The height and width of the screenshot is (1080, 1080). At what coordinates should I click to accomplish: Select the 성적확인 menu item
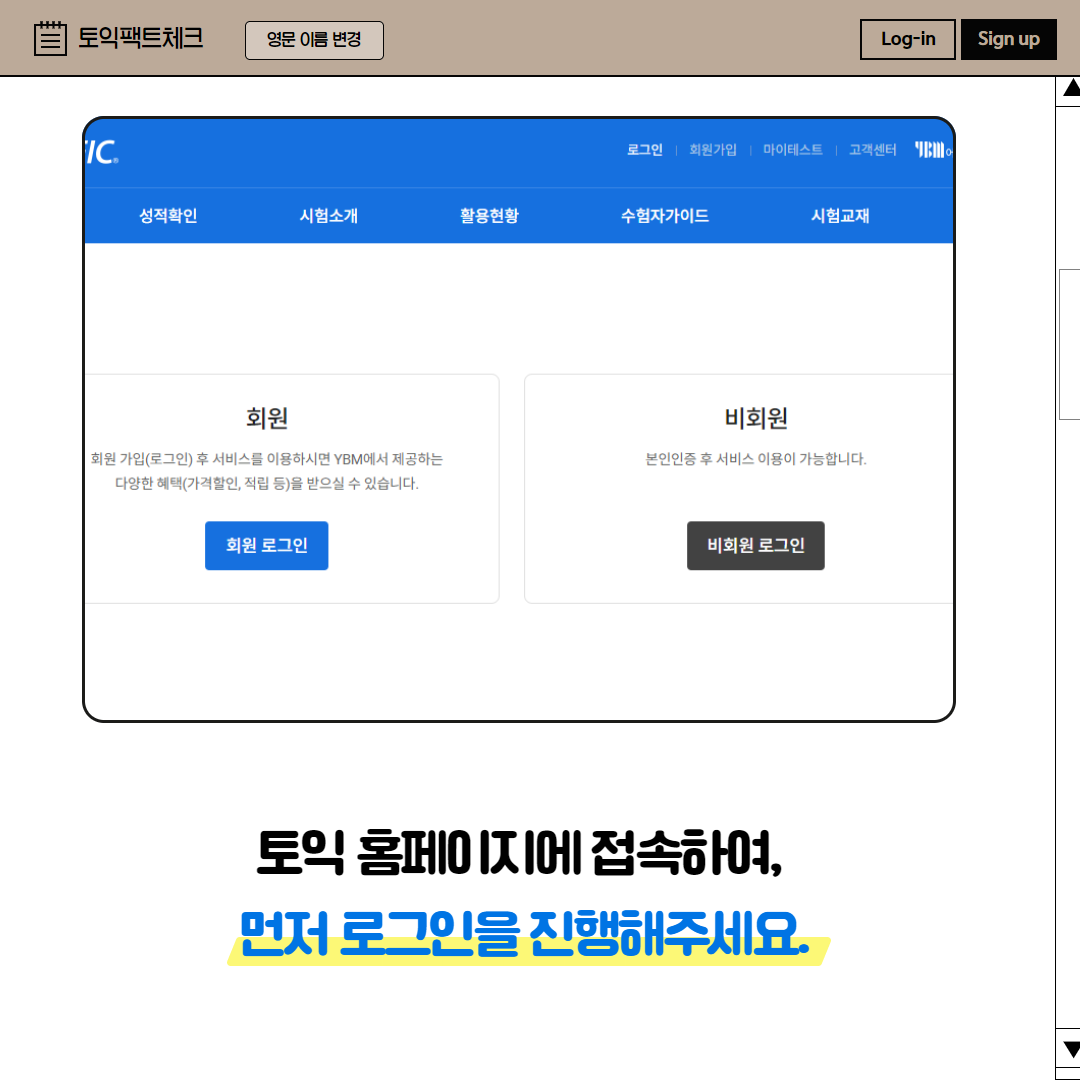pos(168,216)
